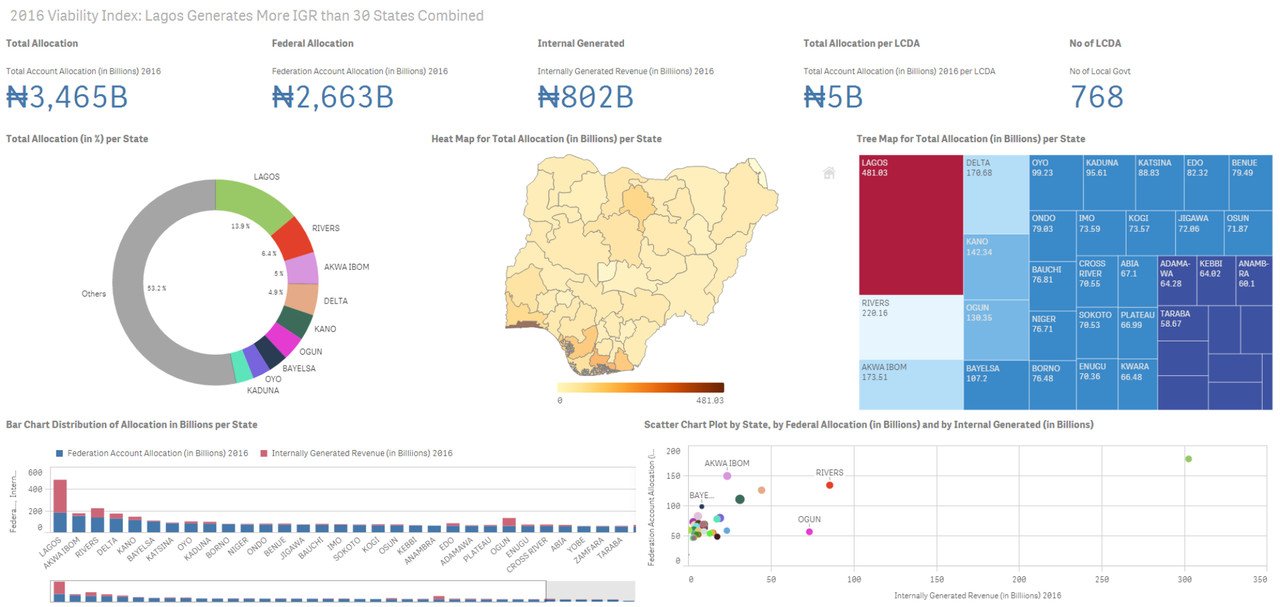Click the magenta OGUN scatter point
1280x607 pixels.
809,532
